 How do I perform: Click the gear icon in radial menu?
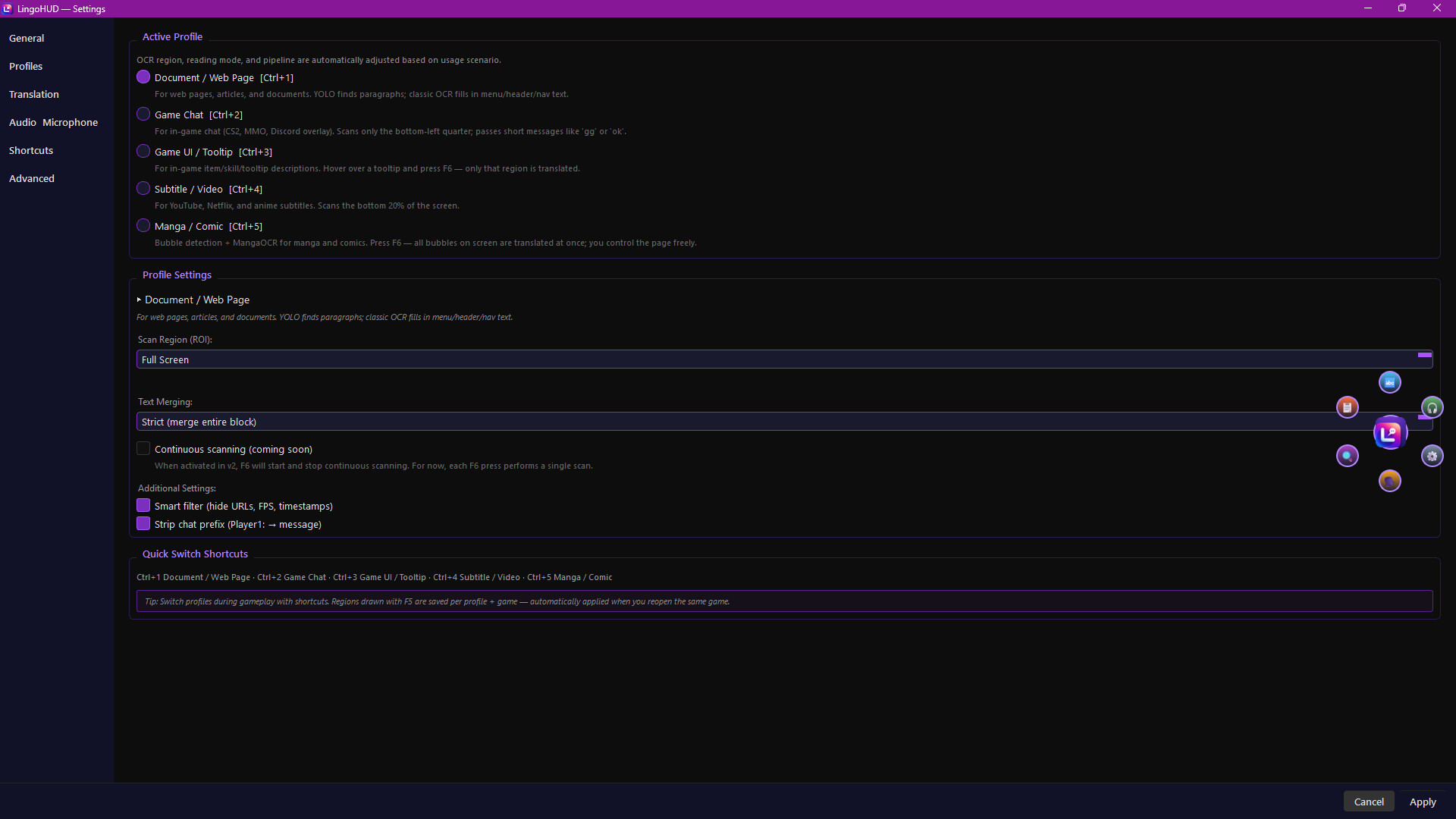click(x=1432, y=456)
